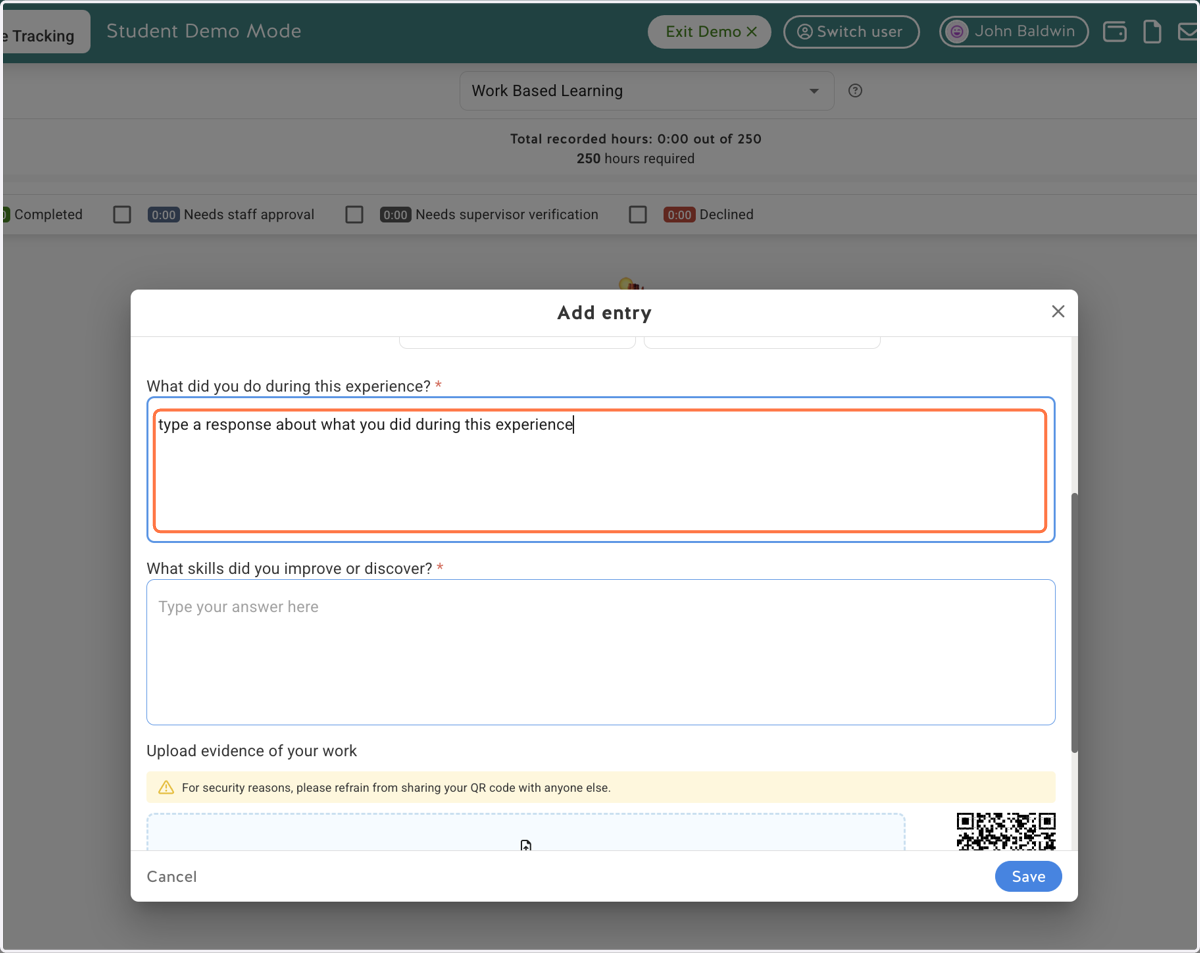Click 'Add entry' dialog title

click(604, 313)
